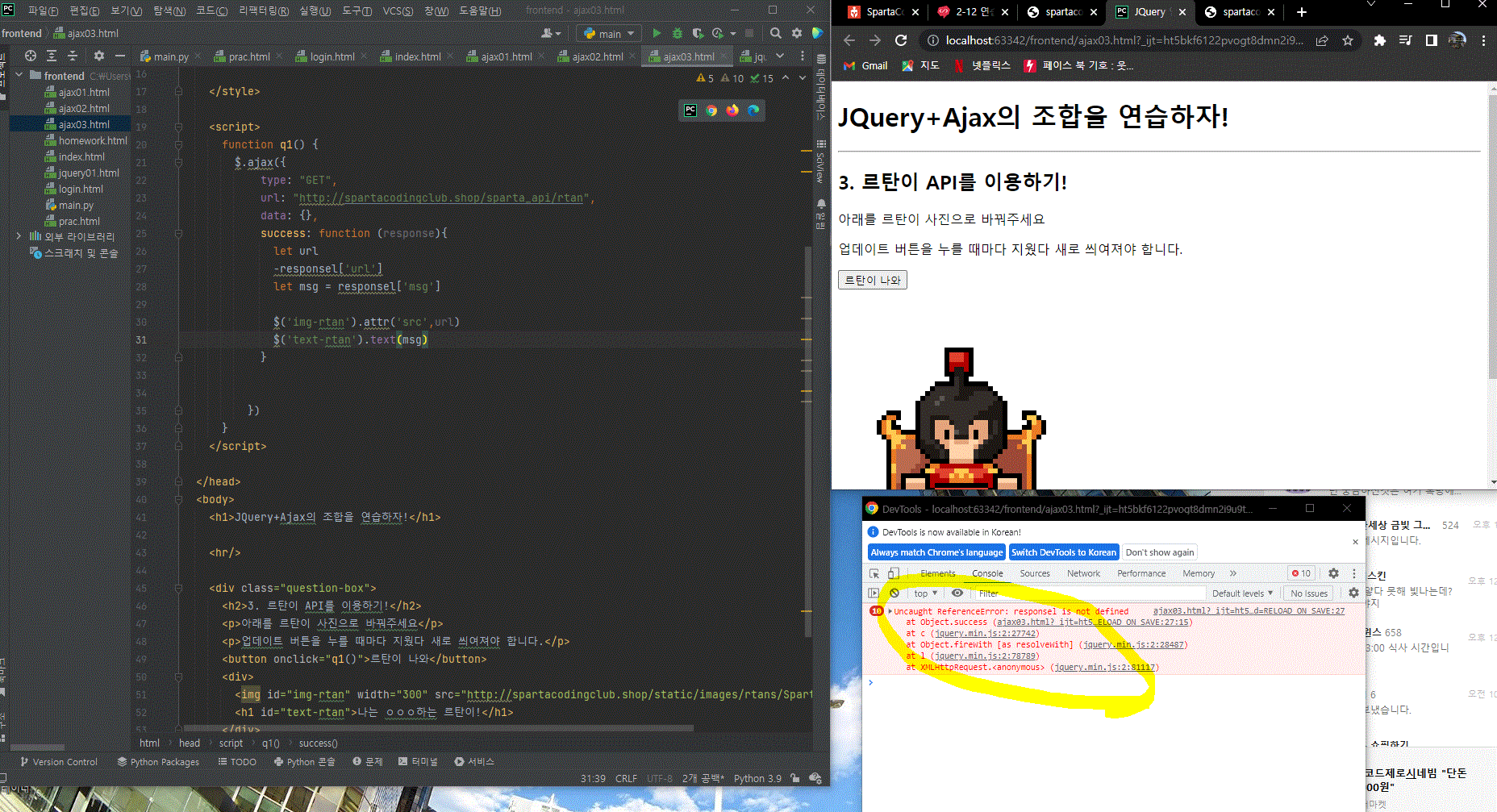Open the user account dropdown in PyCharm
Screen dimensions: 1497x812
551,33
